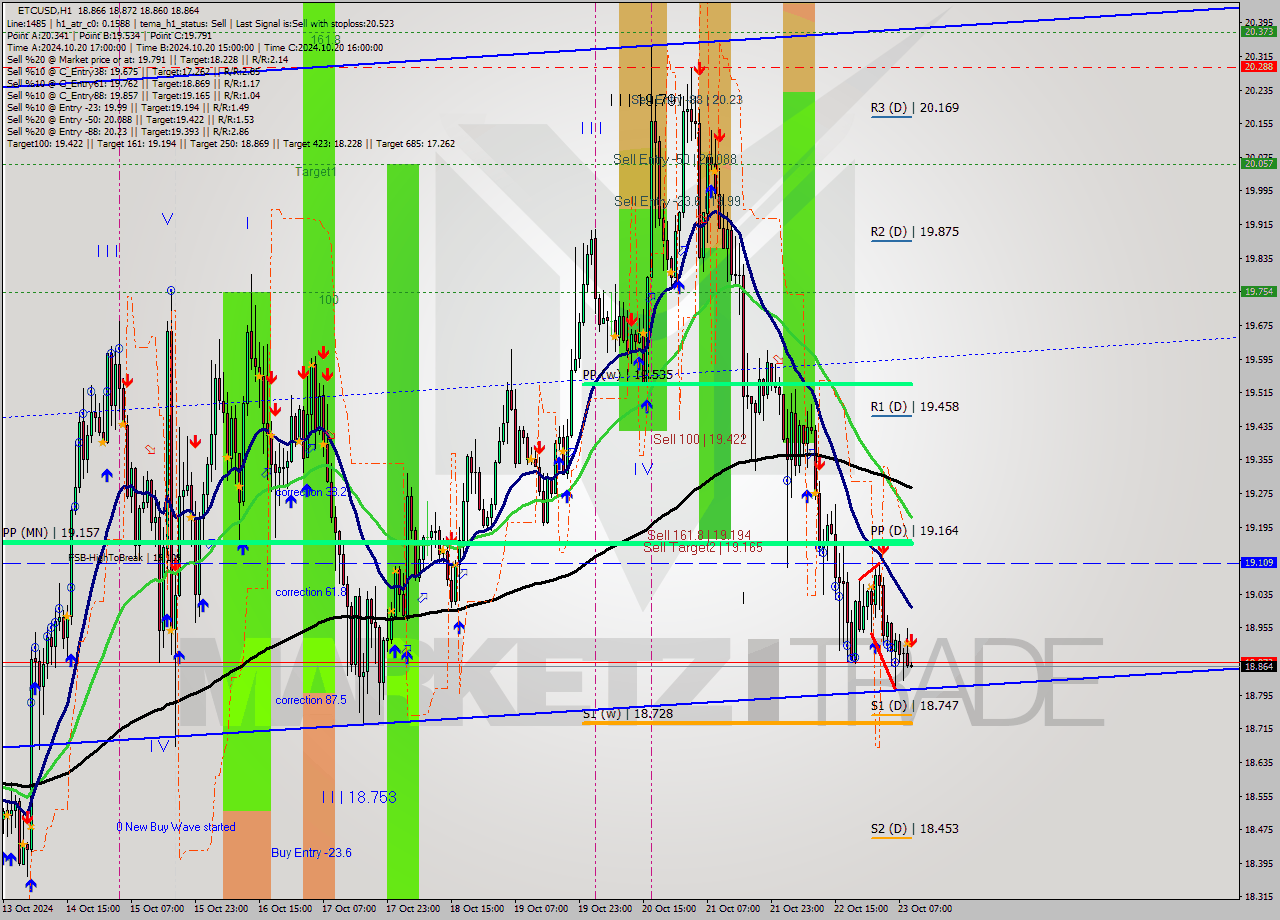Click the Buy Entry -23.6 label
Screen dimensions: 1280x920
[x=311, y=853]
